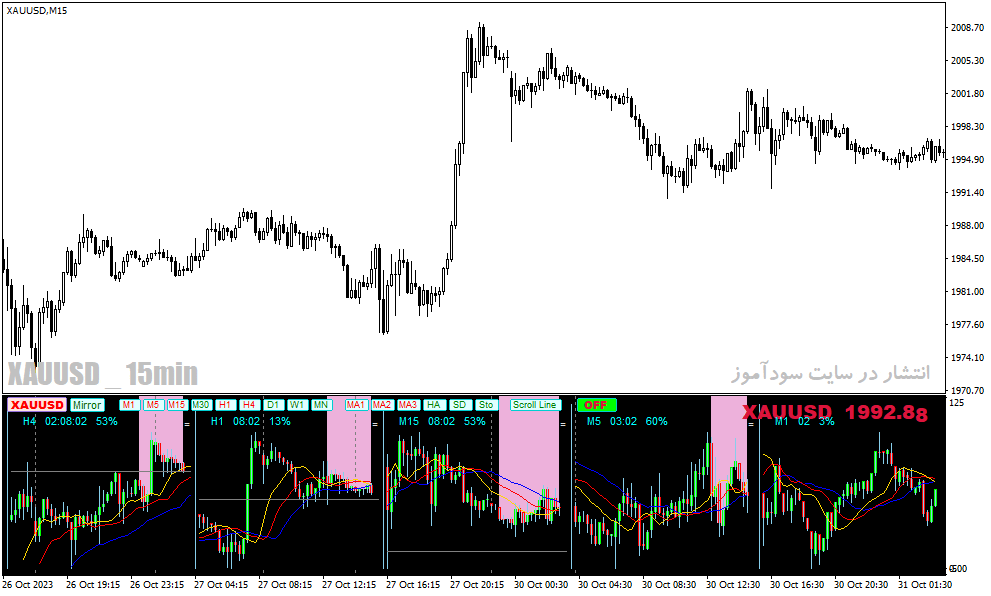Viewport: 991px width, 596px height.
Task: Select the M1 timeframe button
Action: (x=129, y=404)
